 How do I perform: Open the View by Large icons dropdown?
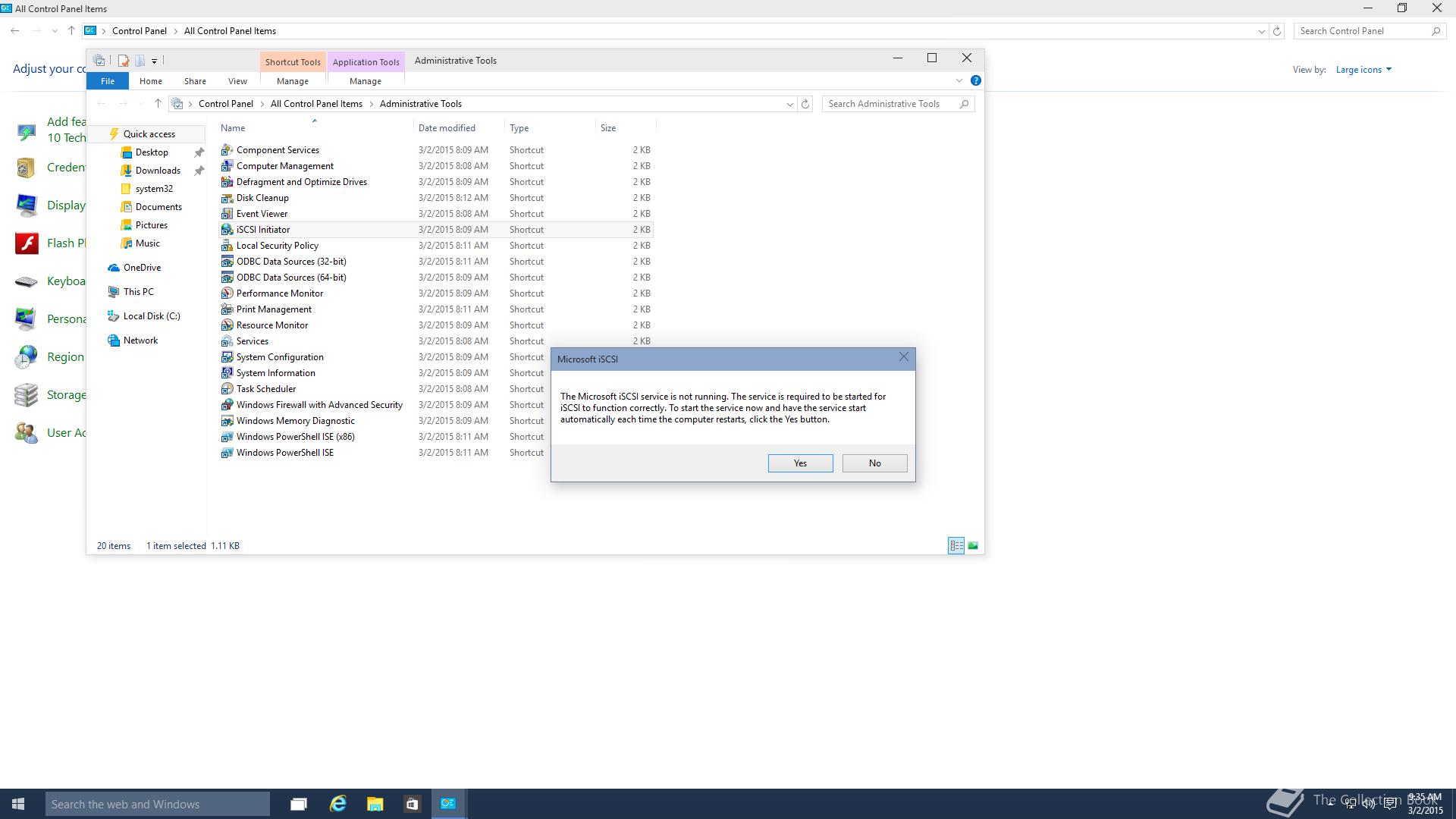pos(1363,70)
